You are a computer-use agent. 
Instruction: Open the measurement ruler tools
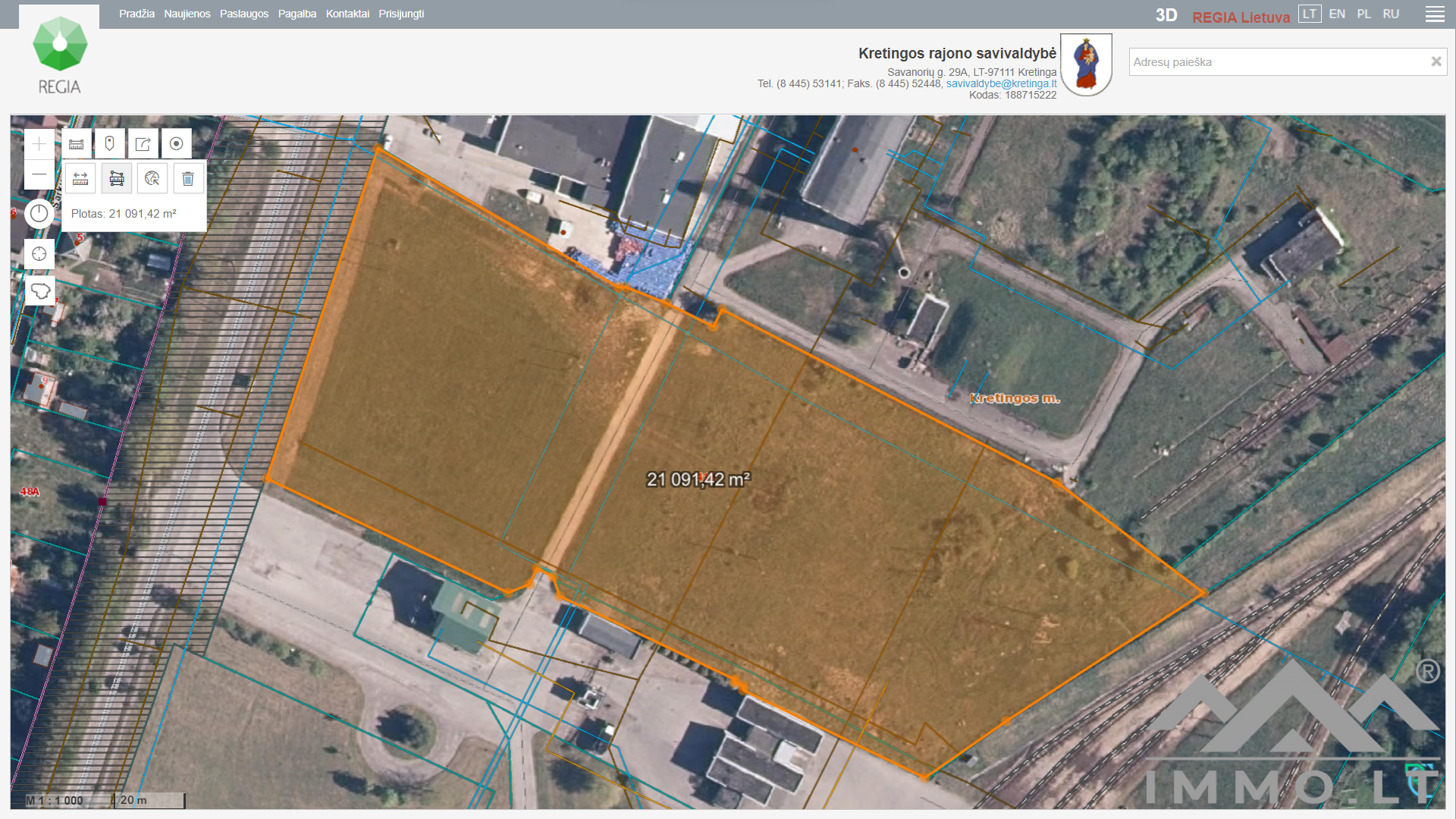point(77,144)
